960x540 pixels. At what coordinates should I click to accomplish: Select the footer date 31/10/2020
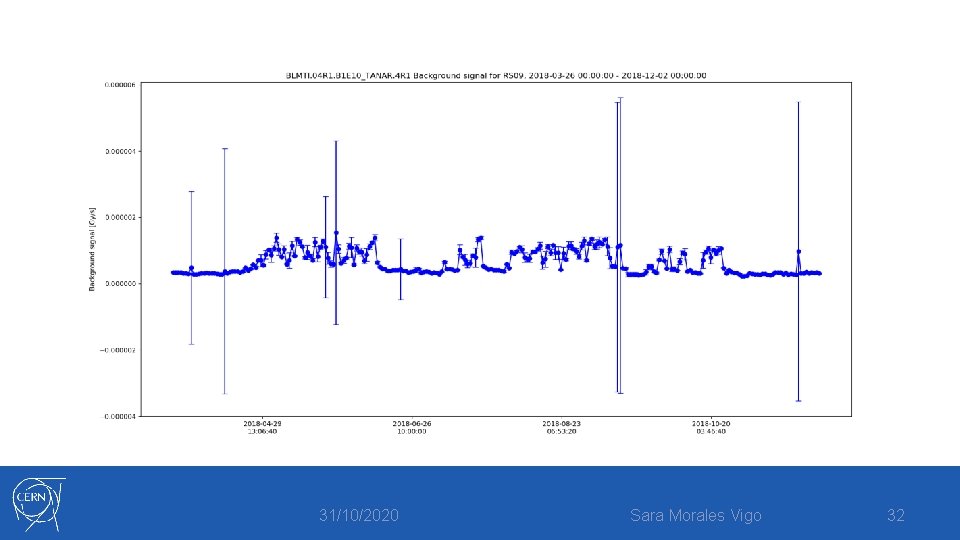pyautogui.click(x=359, y=516)
